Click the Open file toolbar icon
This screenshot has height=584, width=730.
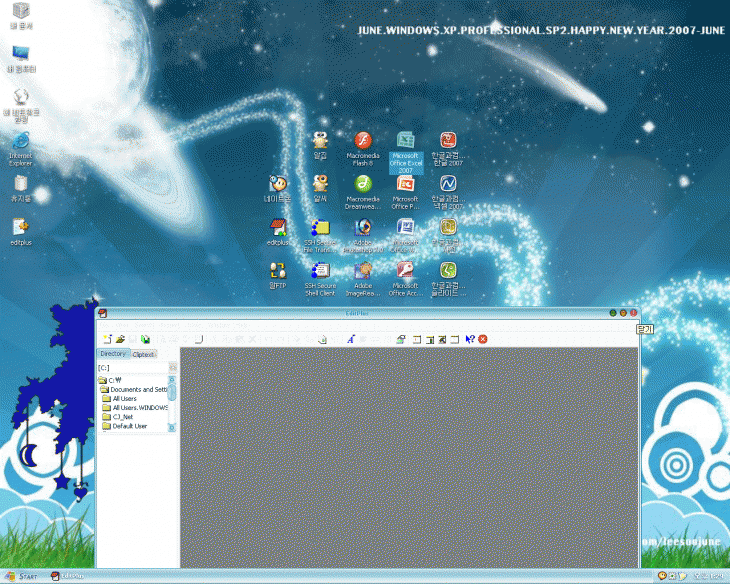pos(120,340)
